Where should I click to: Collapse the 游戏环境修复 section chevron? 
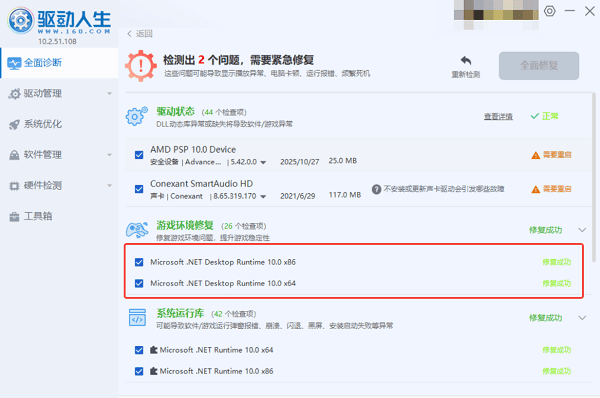[x=582, y=230]
